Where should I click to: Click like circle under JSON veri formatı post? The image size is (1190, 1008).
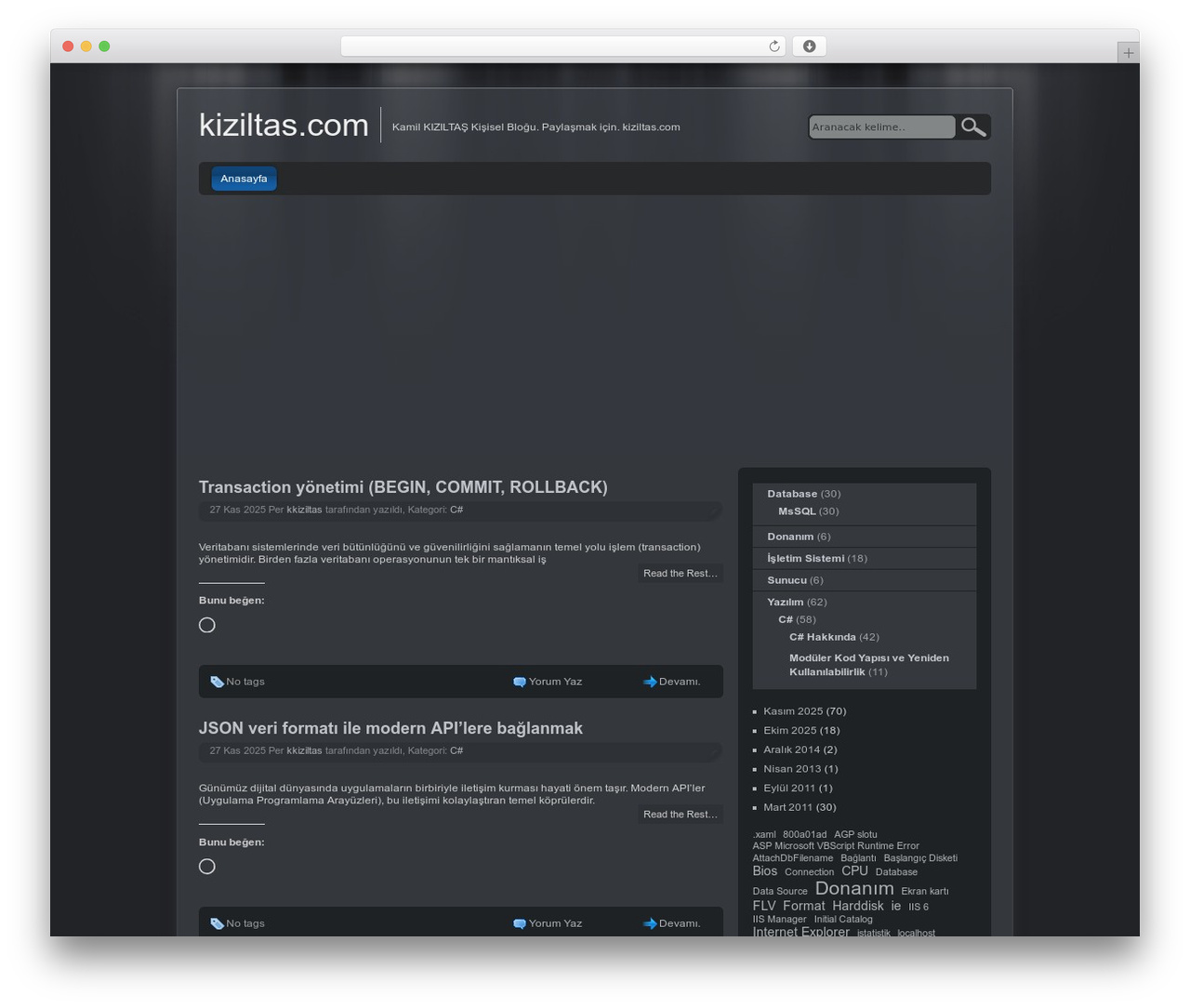(x=207, y=867)
